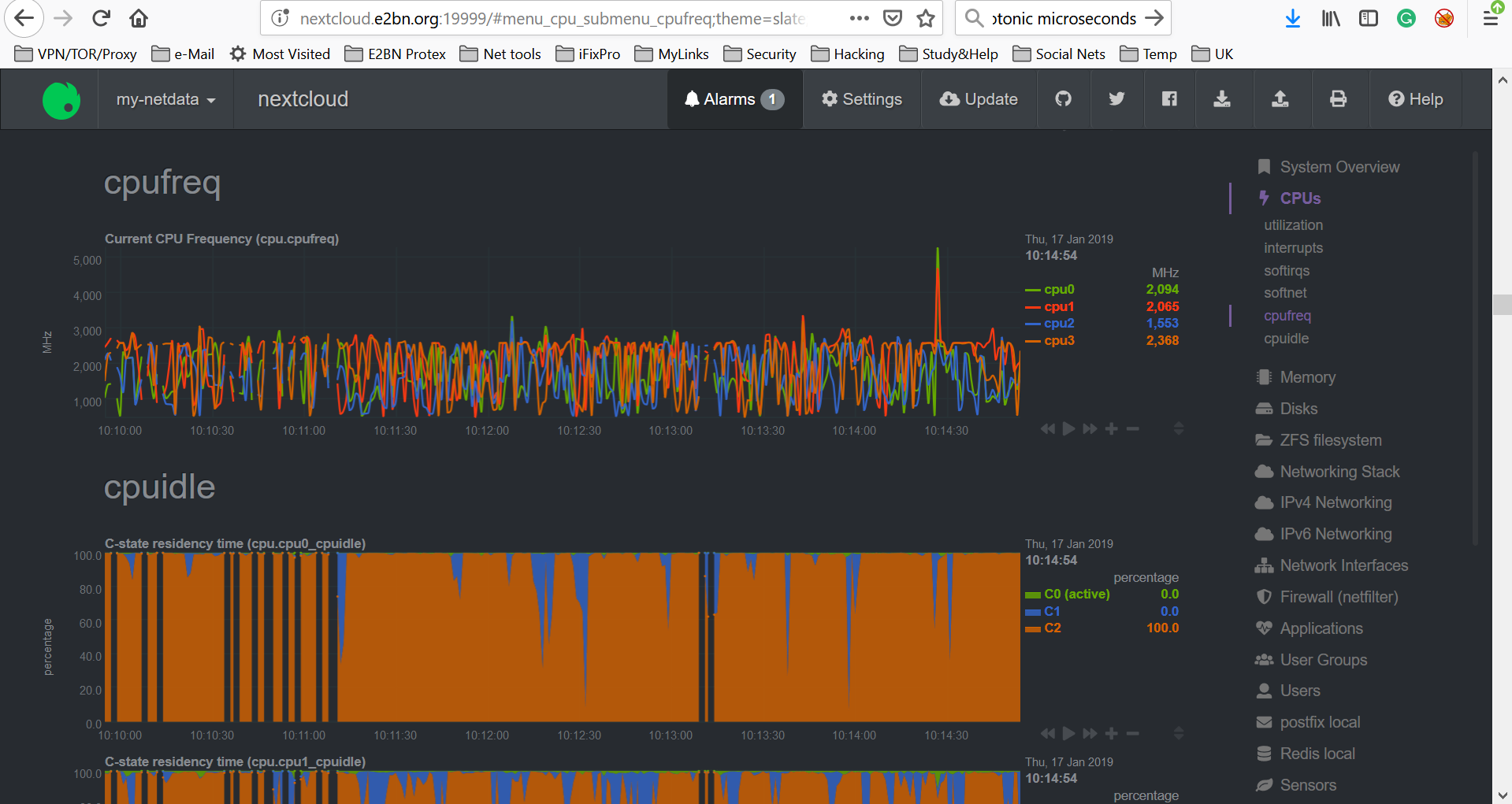Select utilization under the CPUs submenu
This screenshot has height=804, width=1512.
point(1293,225)
